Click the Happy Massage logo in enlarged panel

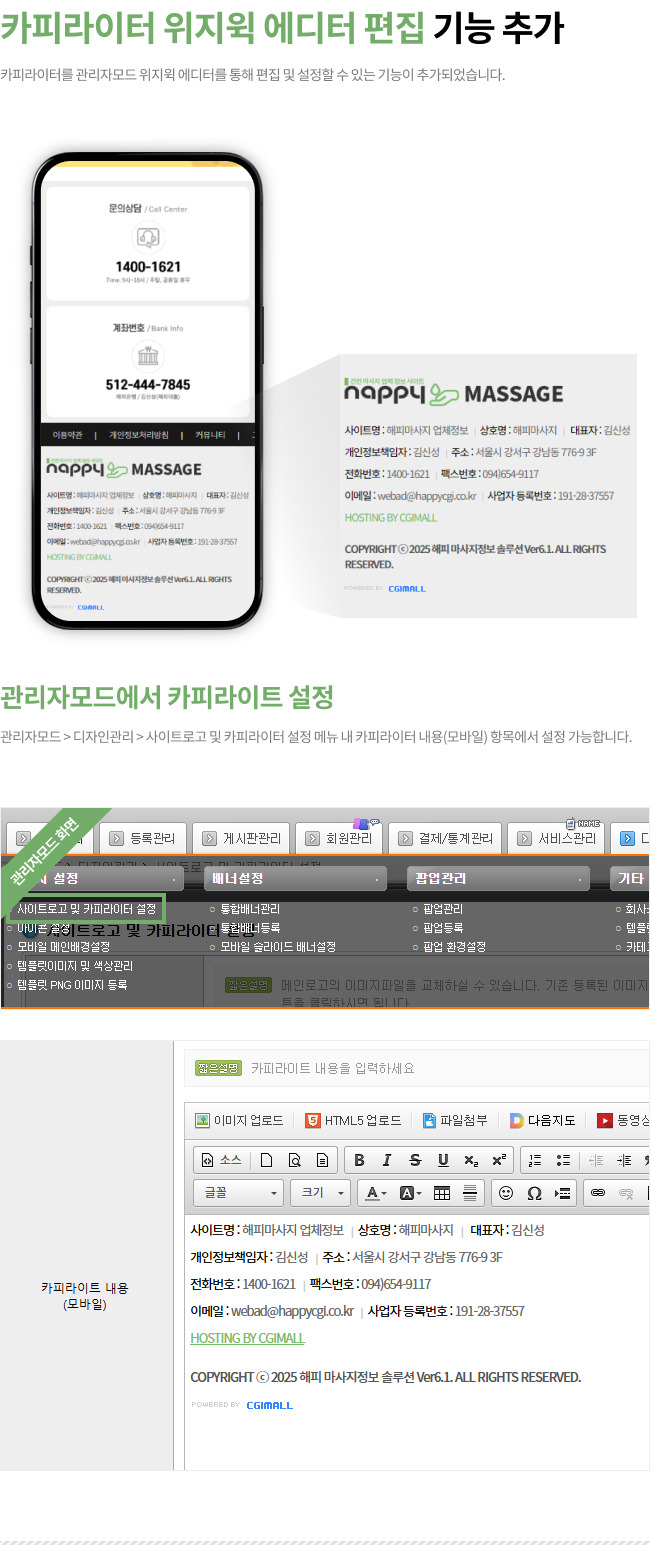(x=453, y=392)
